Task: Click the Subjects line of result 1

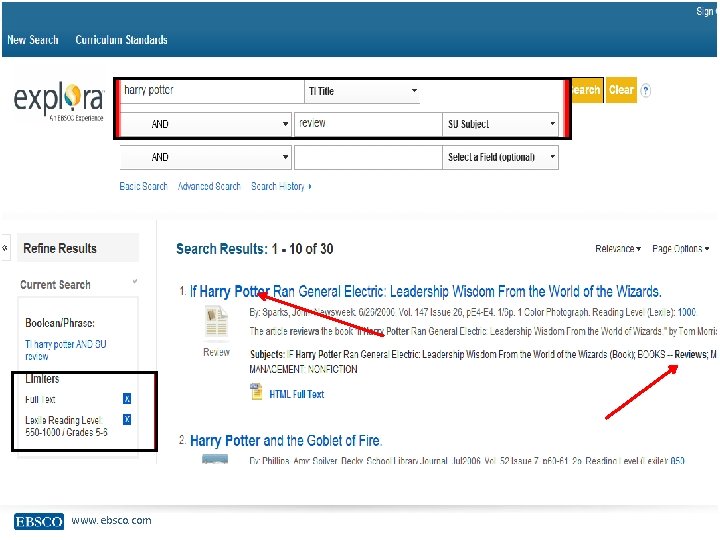Action: pyautogui.click(x=483, y=361)
